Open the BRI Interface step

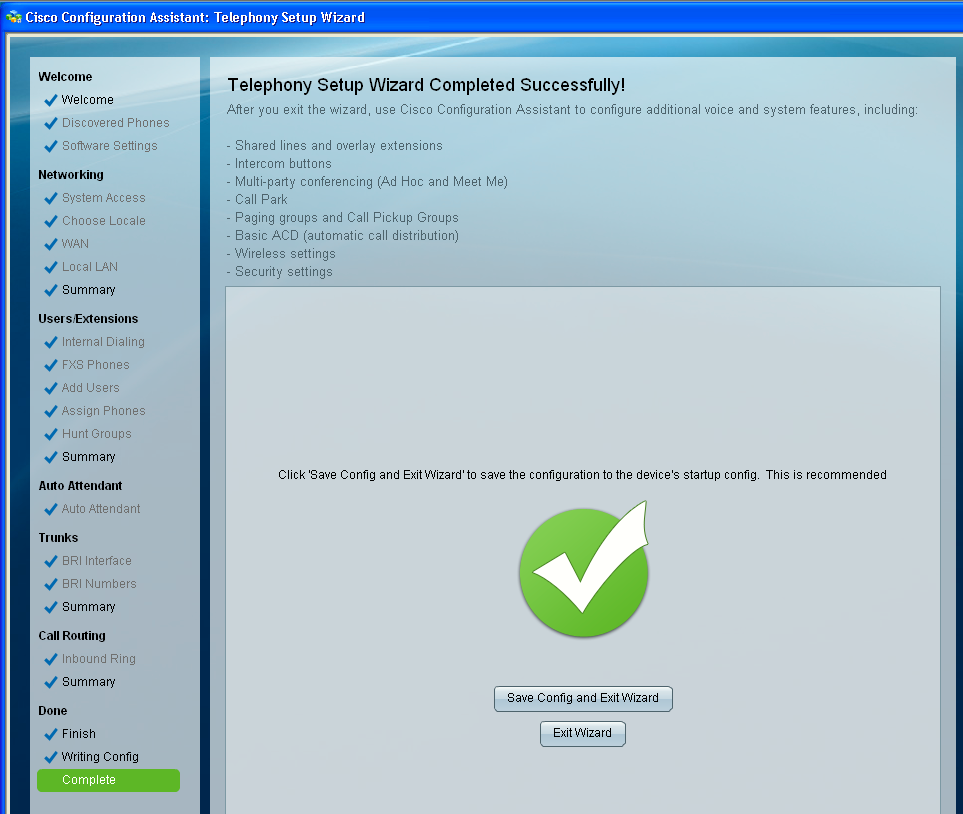tap(96, 561)
